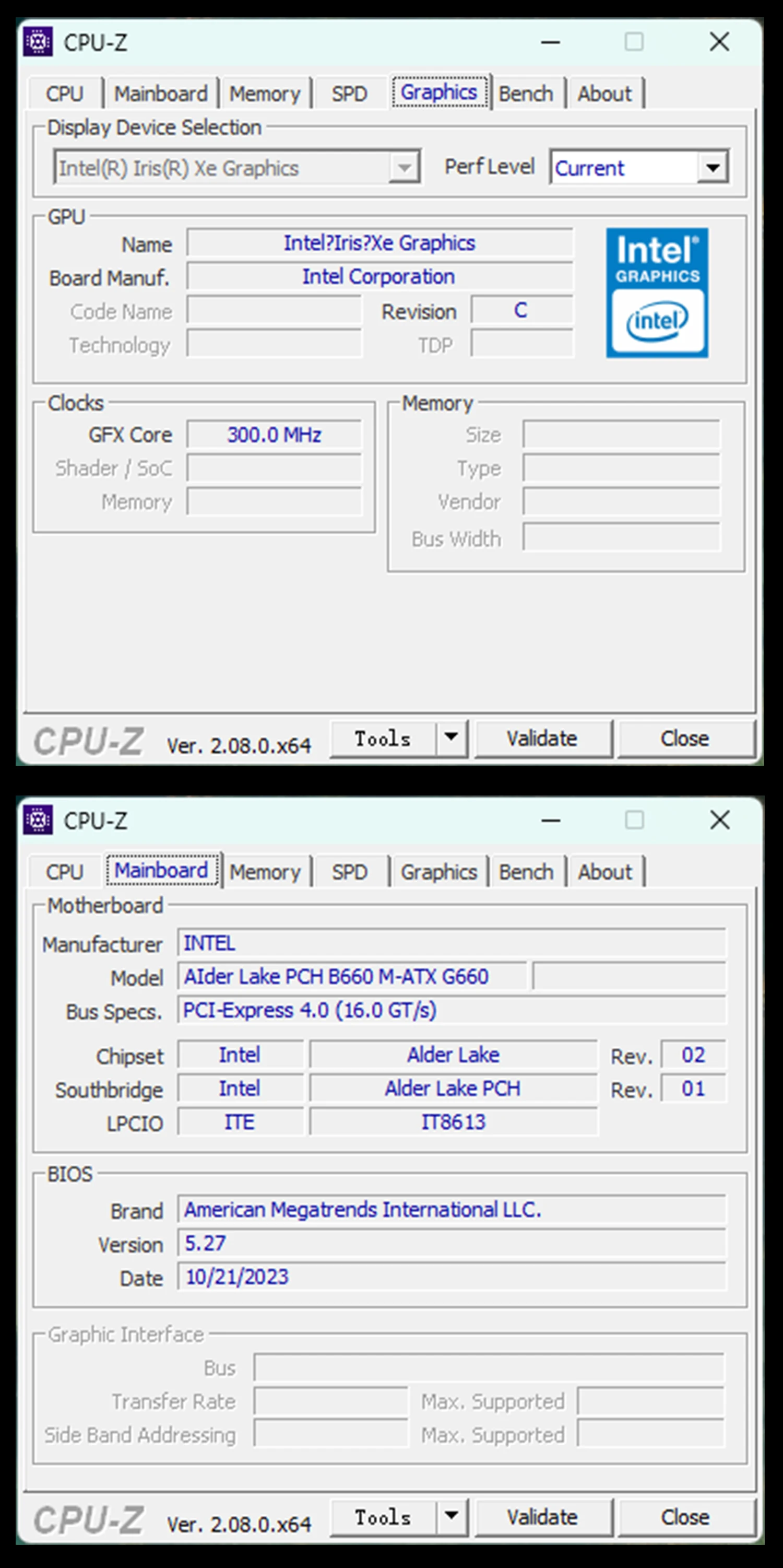Select the Graphics tab in the Mainboard window
The width and height of the screenshot is (783, 1568).
point(438,872)
